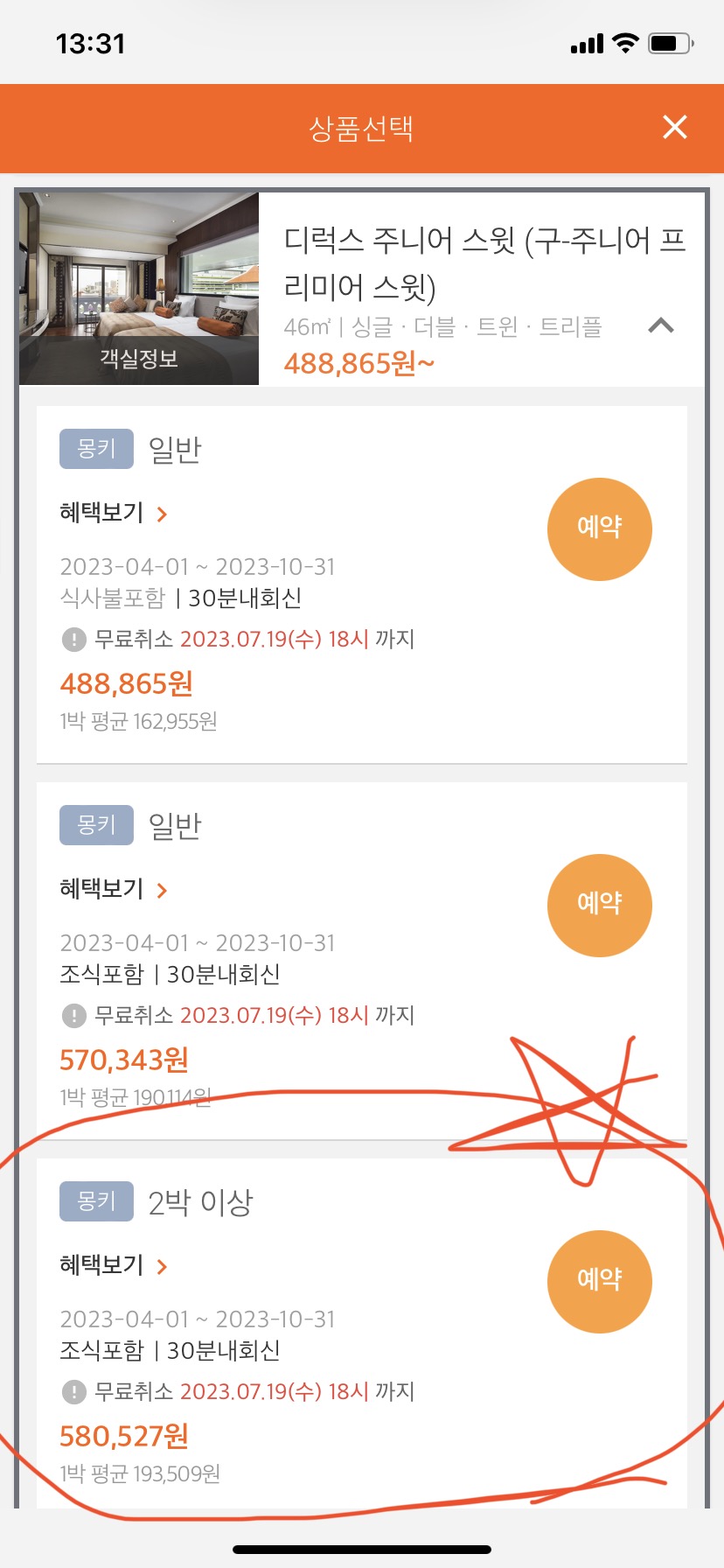The height and width of the screenshot is (1568, 724).
Task: Tap 예약 for the 488,865원 option
Action: [600, 528]
